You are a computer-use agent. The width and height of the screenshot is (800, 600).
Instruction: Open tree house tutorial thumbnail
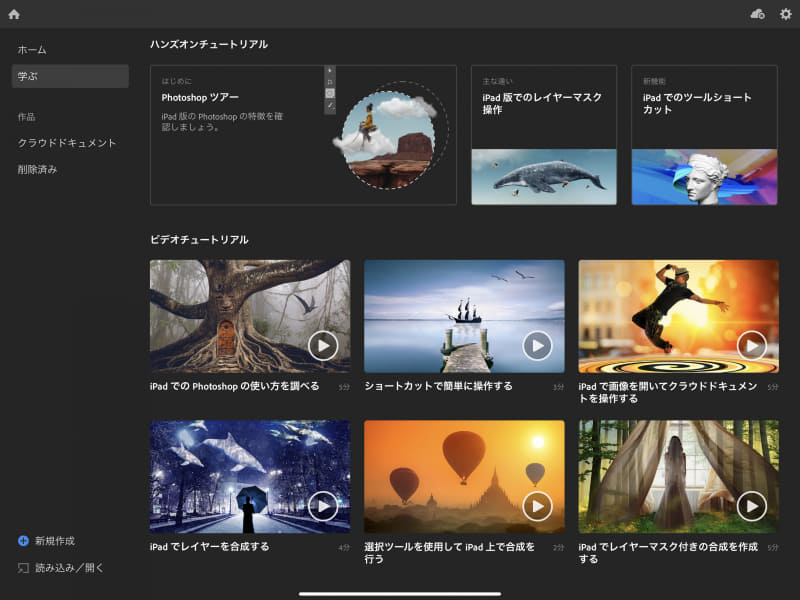[250, 316]
